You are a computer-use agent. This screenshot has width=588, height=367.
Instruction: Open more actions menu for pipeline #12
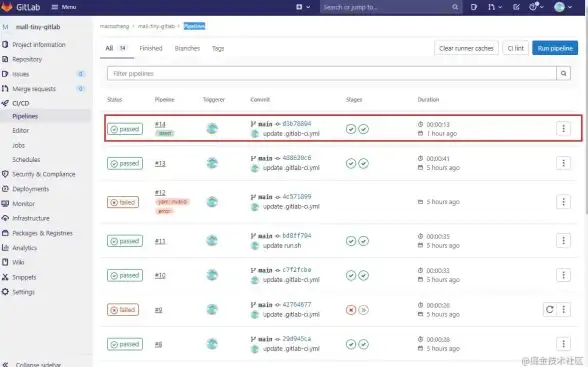tap(563, 202)
